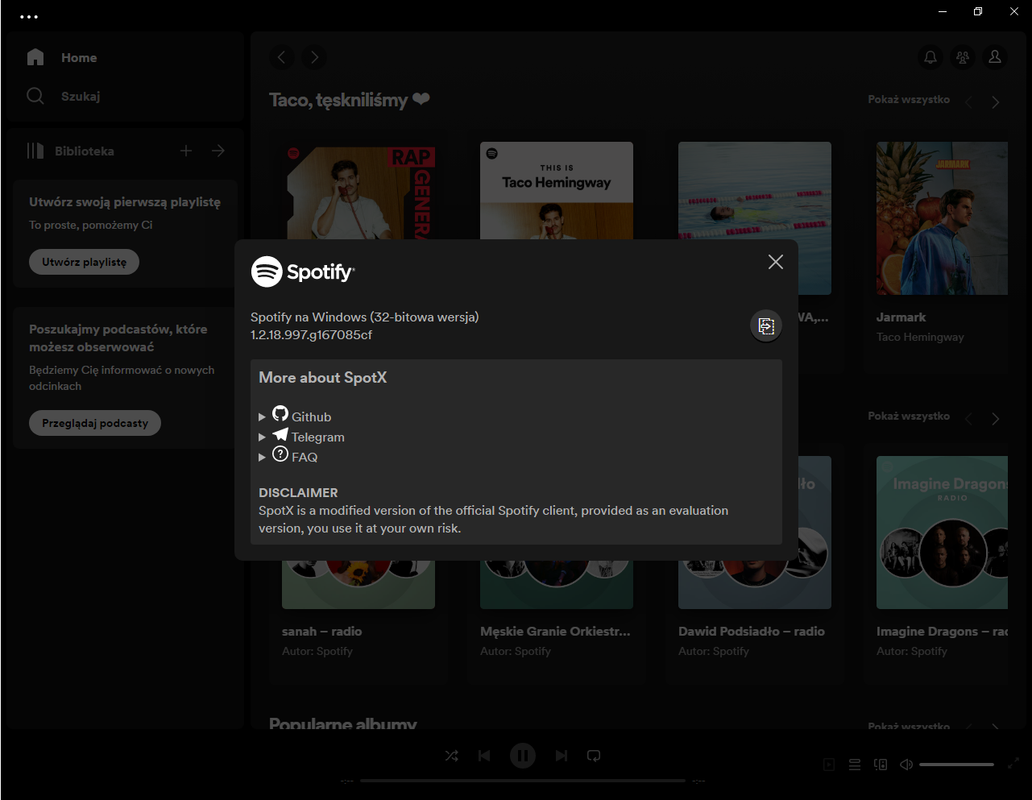Expand the library with the arrow icon

click(218, 151)
